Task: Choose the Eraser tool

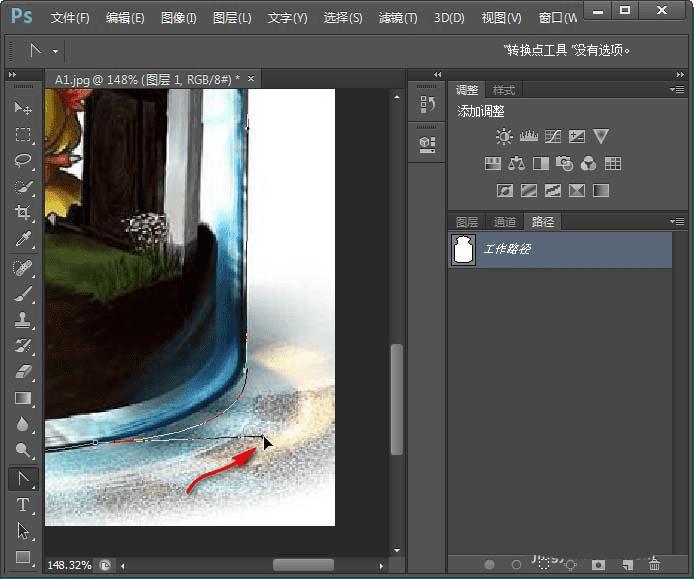Action: (23, 372)
